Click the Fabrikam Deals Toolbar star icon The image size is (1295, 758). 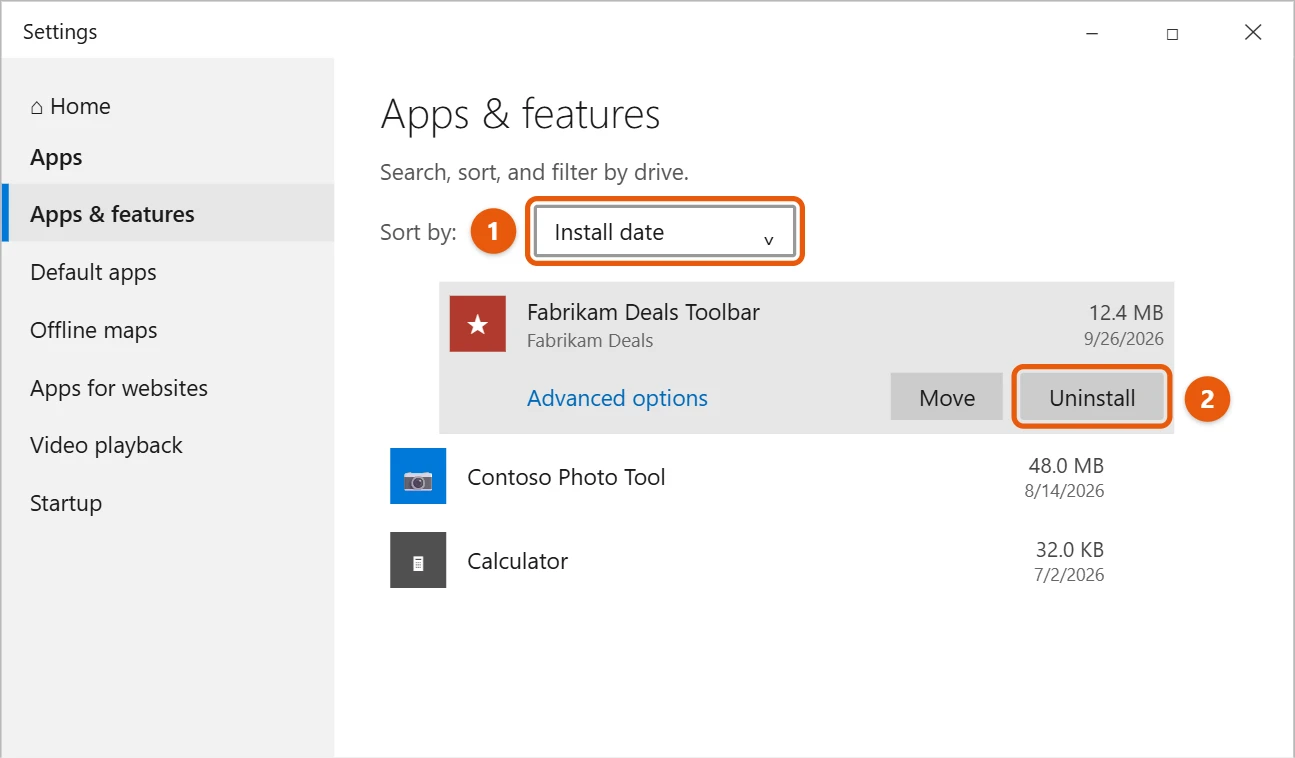pyautogui.click(x=478, y=324)
